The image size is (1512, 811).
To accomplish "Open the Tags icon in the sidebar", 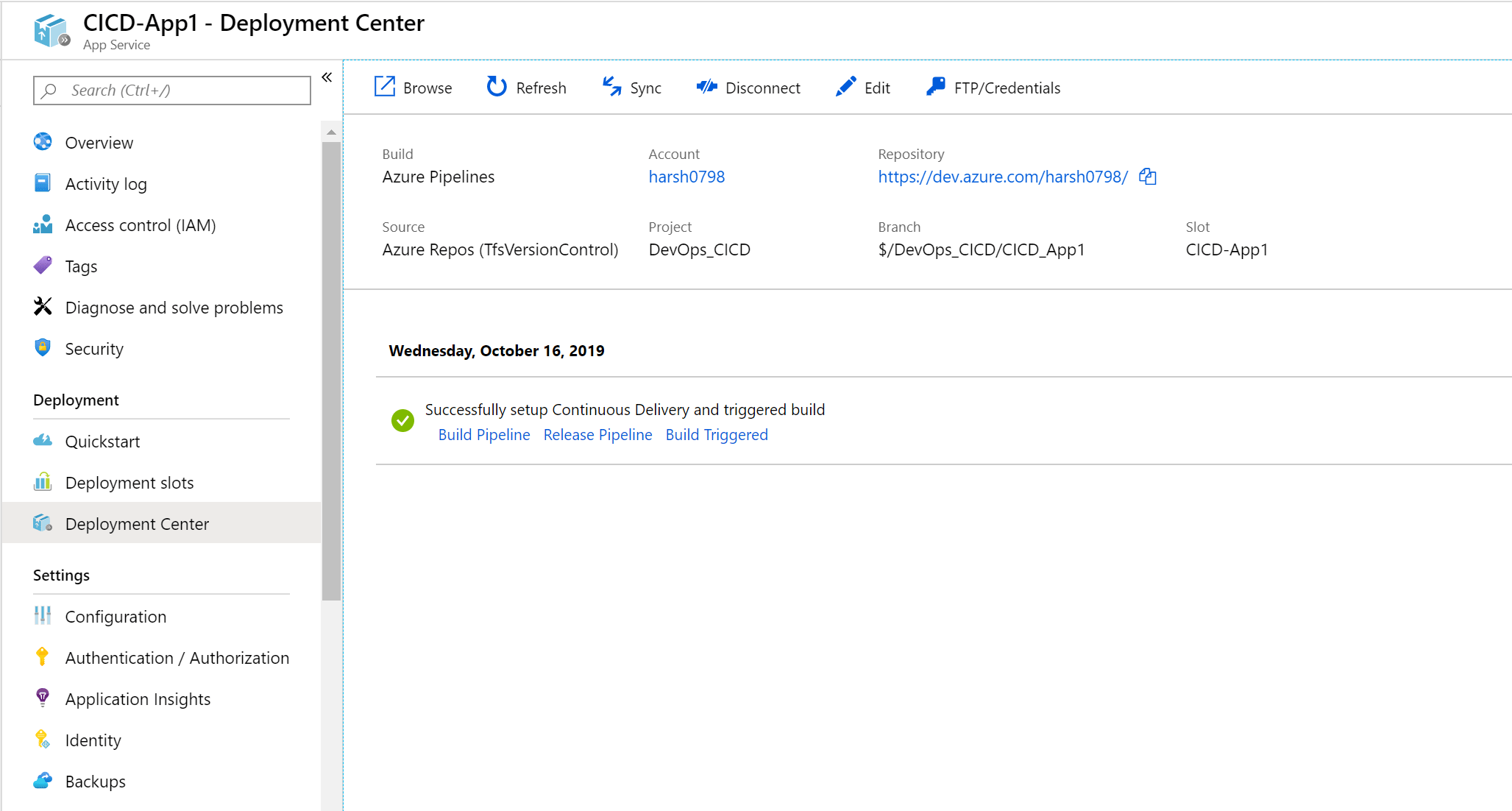I will pos(43,265).
